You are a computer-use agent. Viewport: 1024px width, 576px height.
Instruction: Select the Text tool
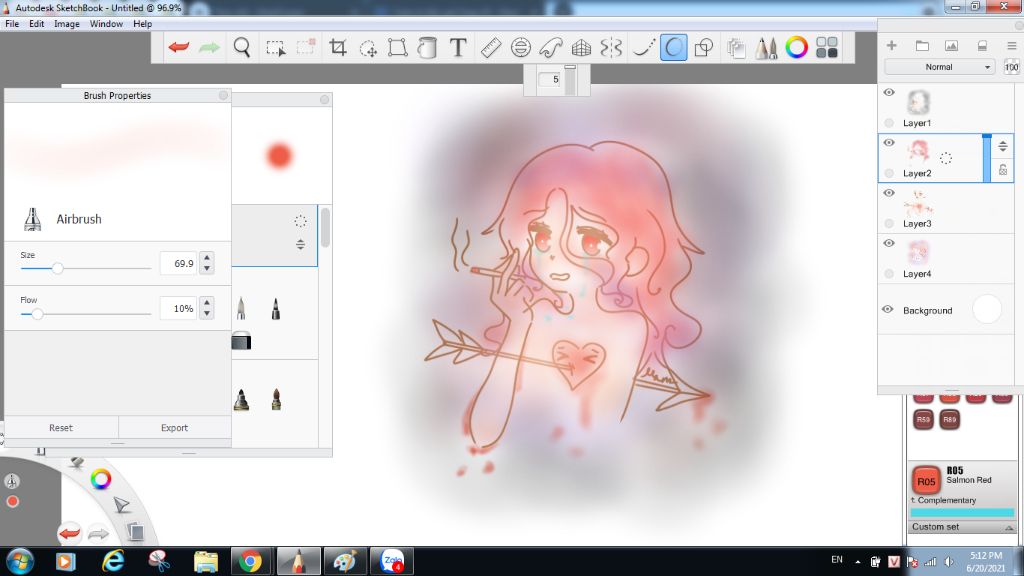[458, 47]
